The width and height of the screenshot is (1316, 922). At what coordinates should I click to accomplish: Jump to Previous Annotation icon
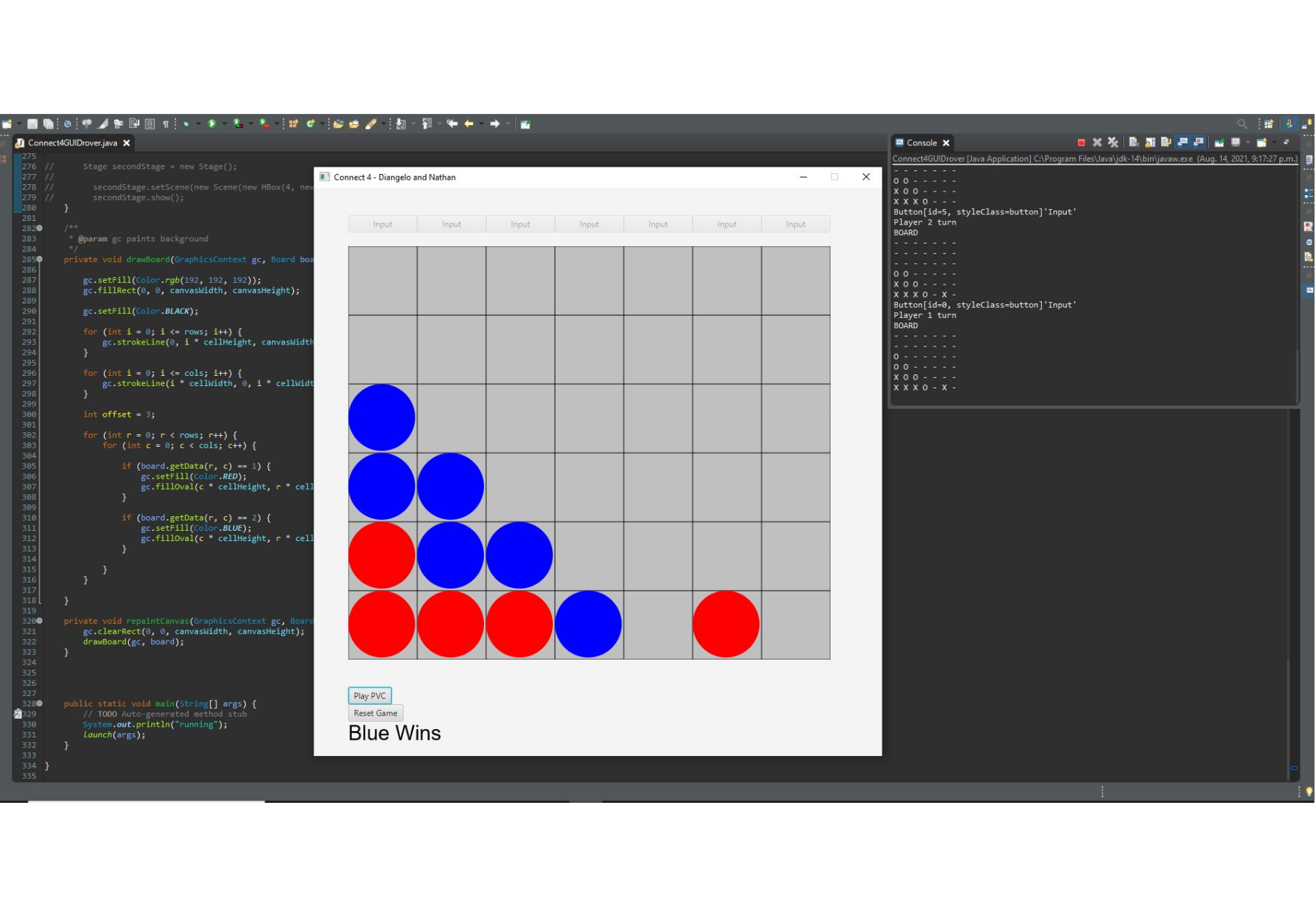point(427,124)
